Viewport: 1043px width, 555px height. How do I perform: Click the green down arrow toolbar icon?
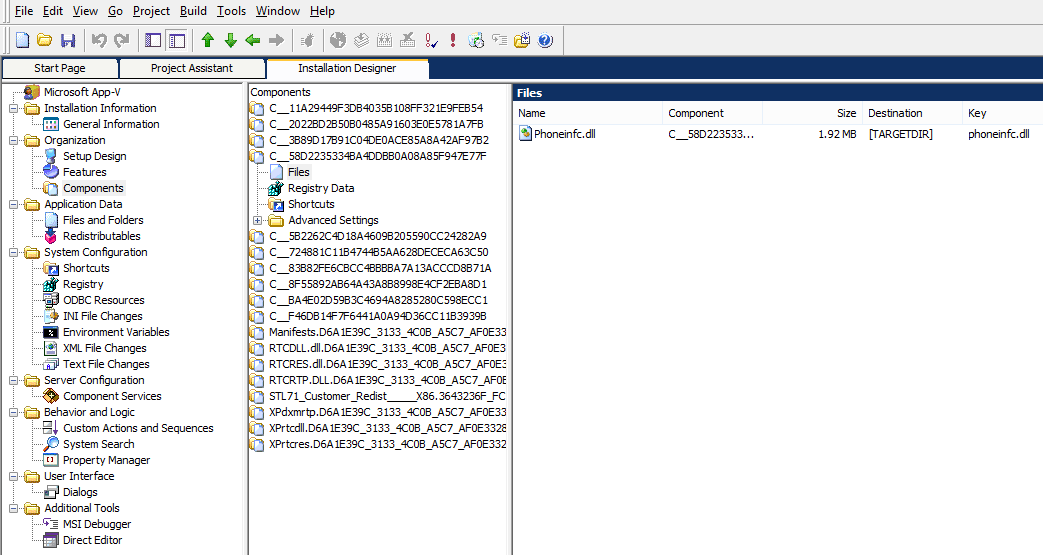[x=230, y=41]
